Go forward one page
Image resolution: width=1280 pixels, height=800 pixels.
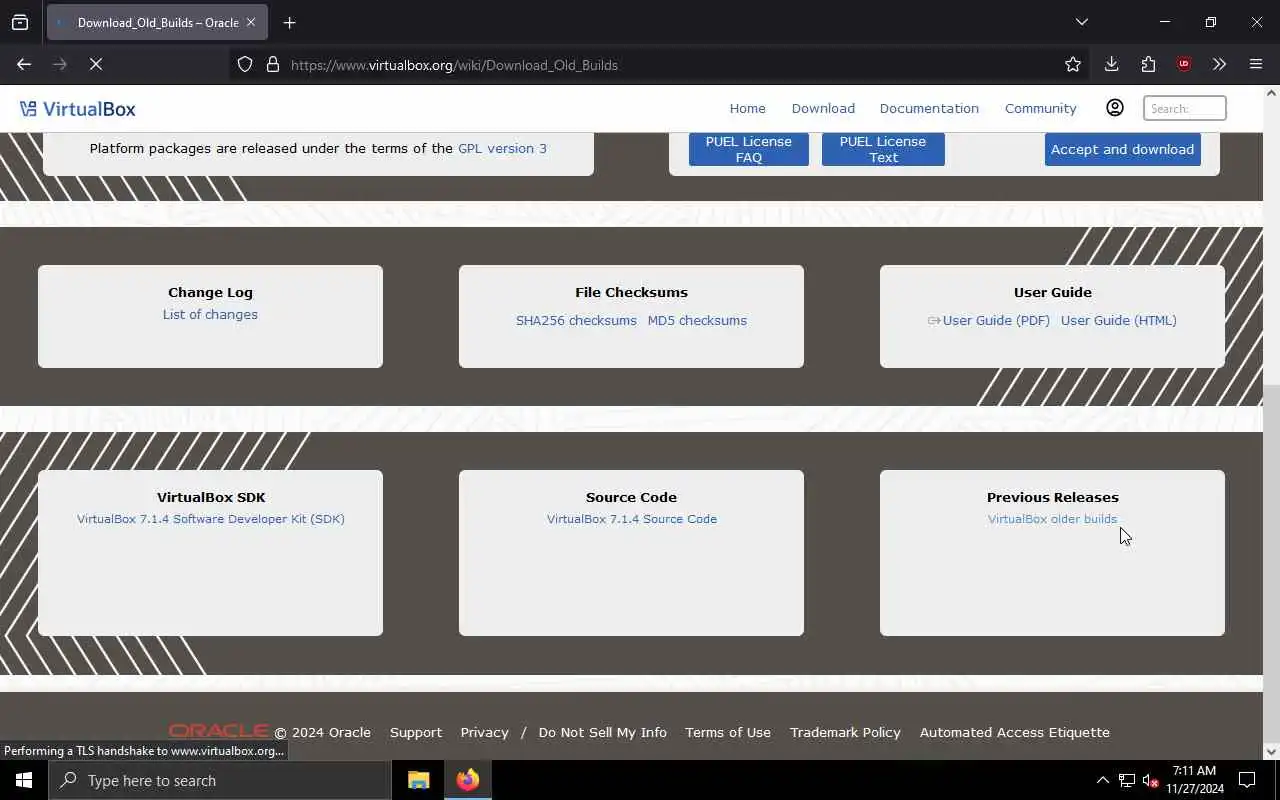[x=60, y=64]
